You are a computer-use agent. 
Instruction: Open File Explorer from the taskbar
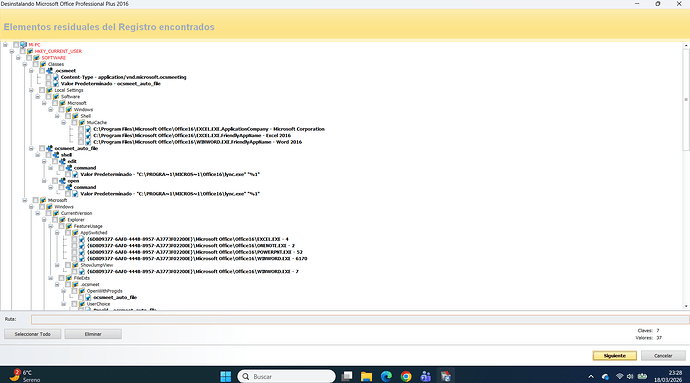click(366, 376)
